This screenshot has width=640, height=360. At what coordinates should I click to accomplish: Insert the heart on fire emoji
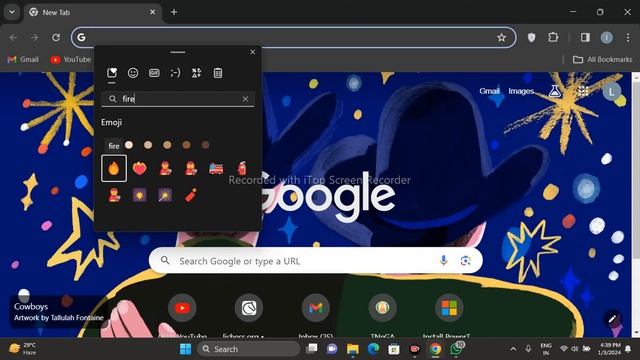click(x=140, y=168)
